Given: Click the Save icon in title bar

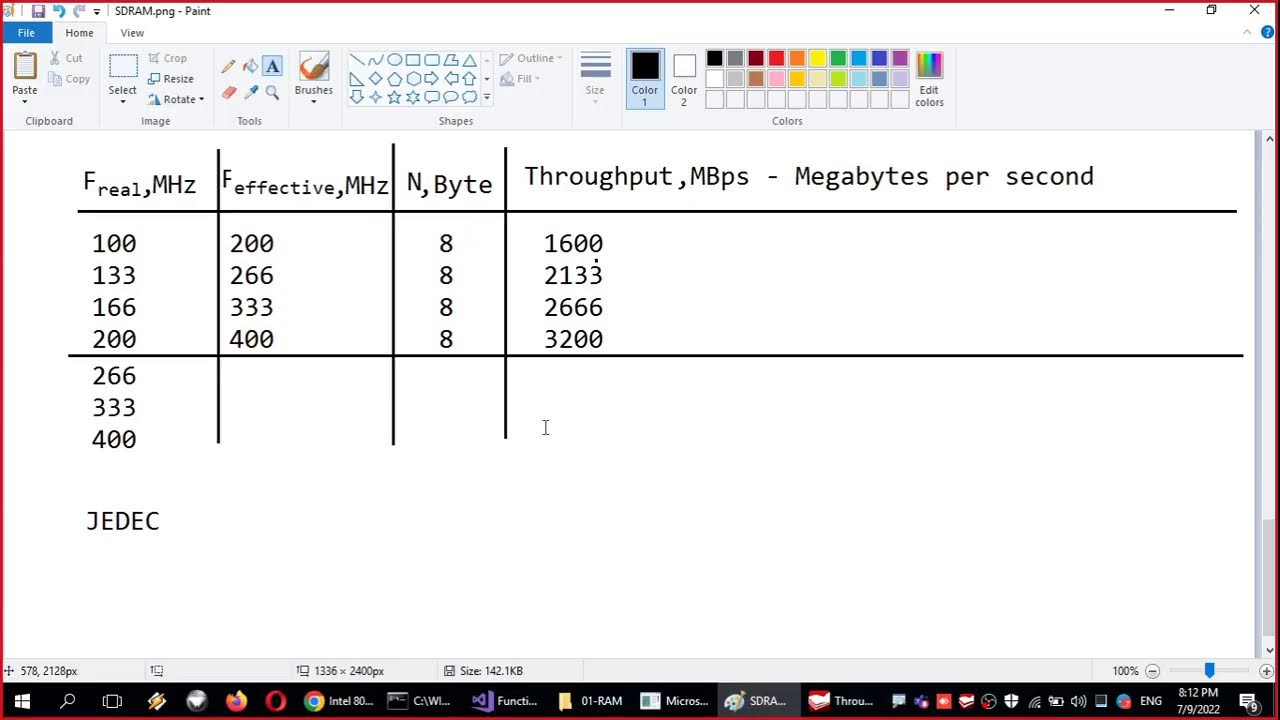Looking at the screenshot, I should point(38,11).
